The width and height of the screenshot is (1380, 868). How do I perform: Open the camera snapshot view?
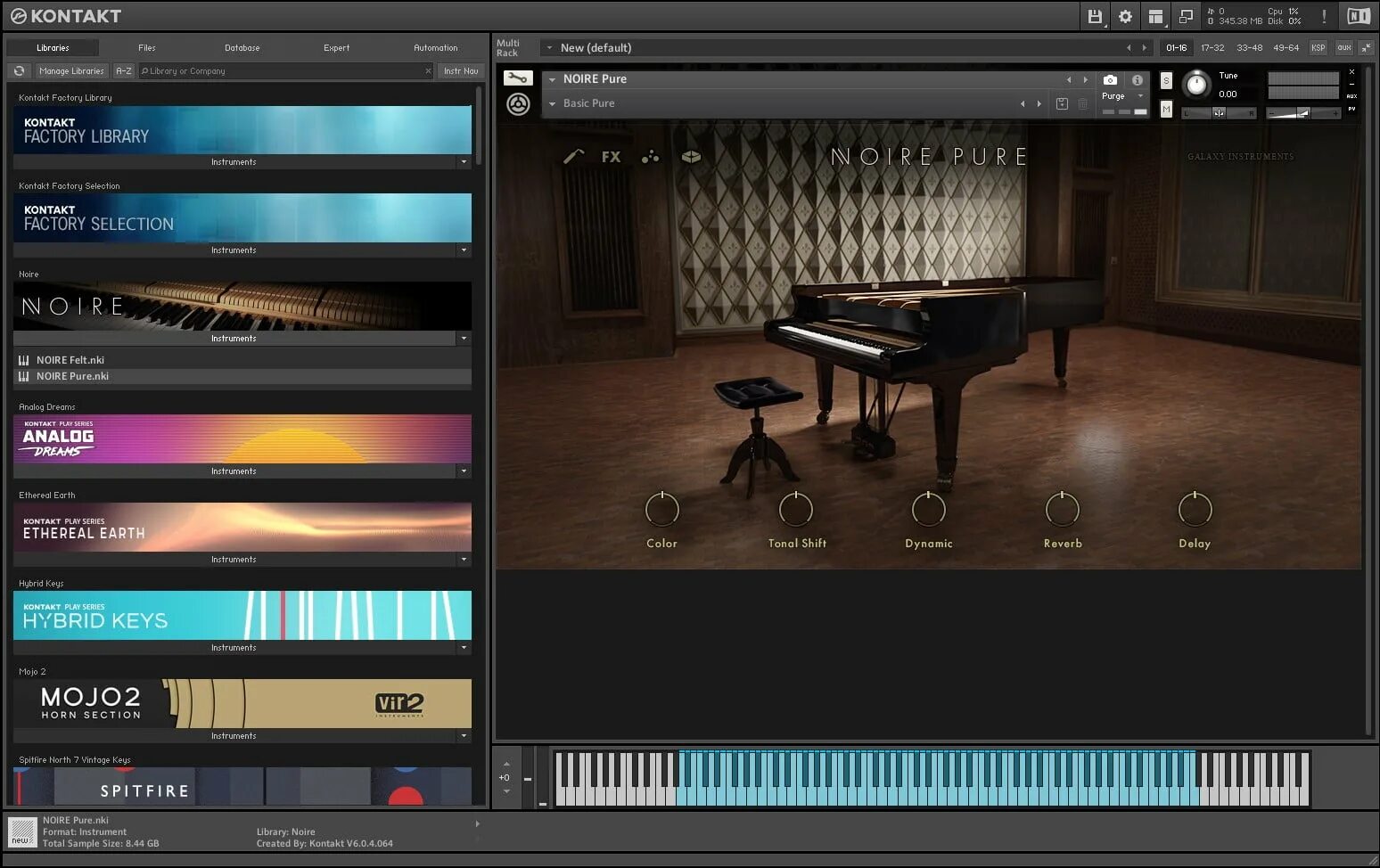point(1110,79)
